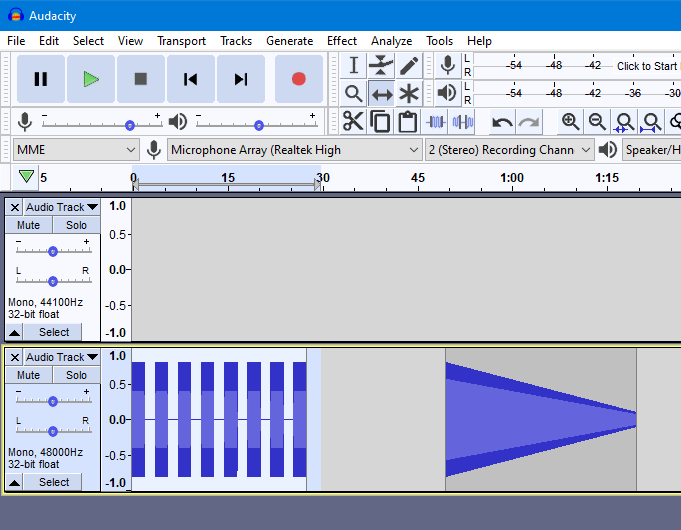Open the second Audio Track dropdown menu
The height and width of the screenshot is (530, 681).
click(62, 357)
